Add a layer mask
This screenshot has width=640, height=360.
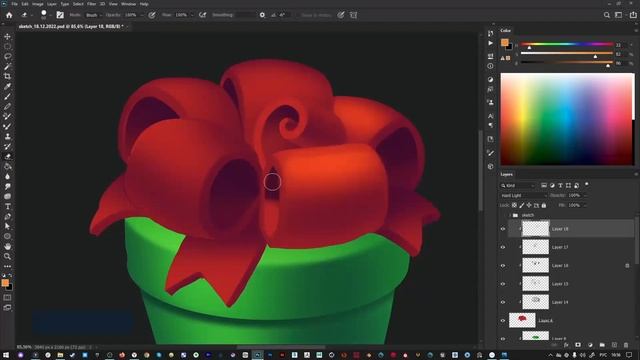(x=578, y=345)
